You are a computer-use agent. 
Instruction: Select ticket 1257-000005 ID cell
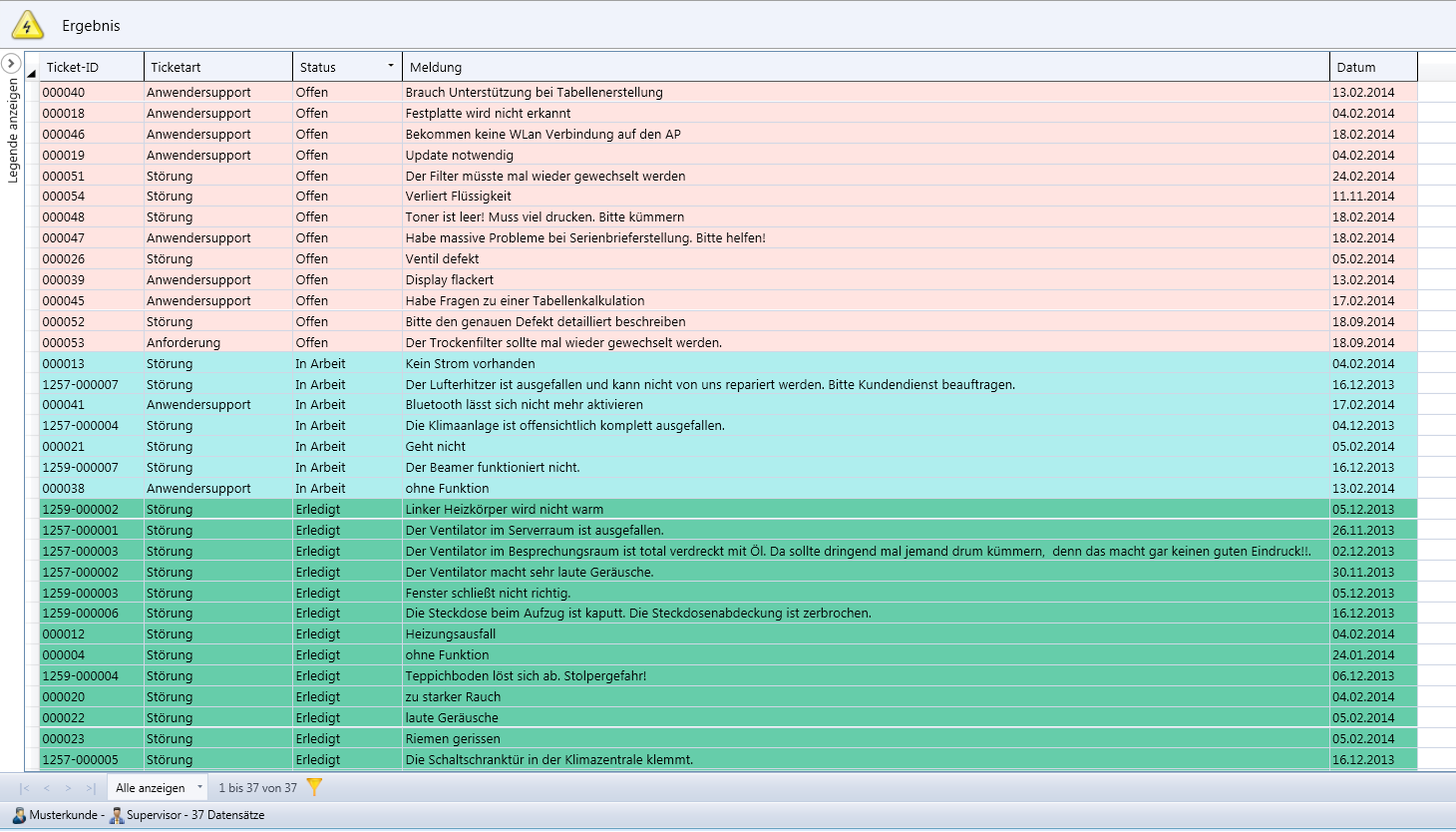tap(92, 759)
